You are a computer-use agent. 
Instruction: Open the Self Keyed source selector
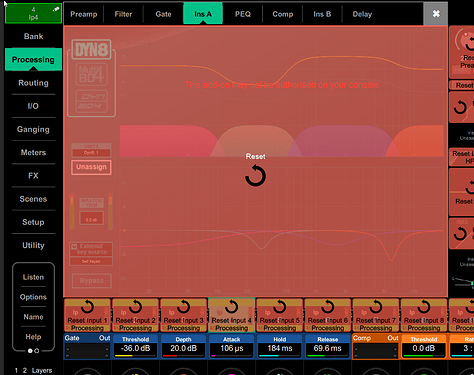click(91, 261)
